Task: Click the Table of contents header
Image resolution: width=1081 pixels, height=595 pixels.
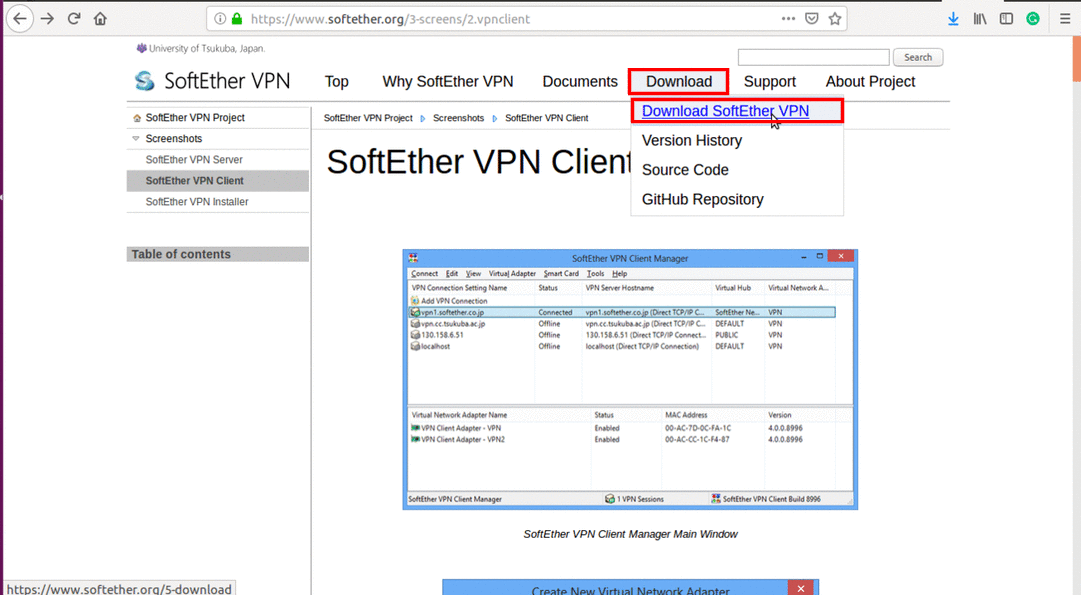Action: tap(218, 254)
